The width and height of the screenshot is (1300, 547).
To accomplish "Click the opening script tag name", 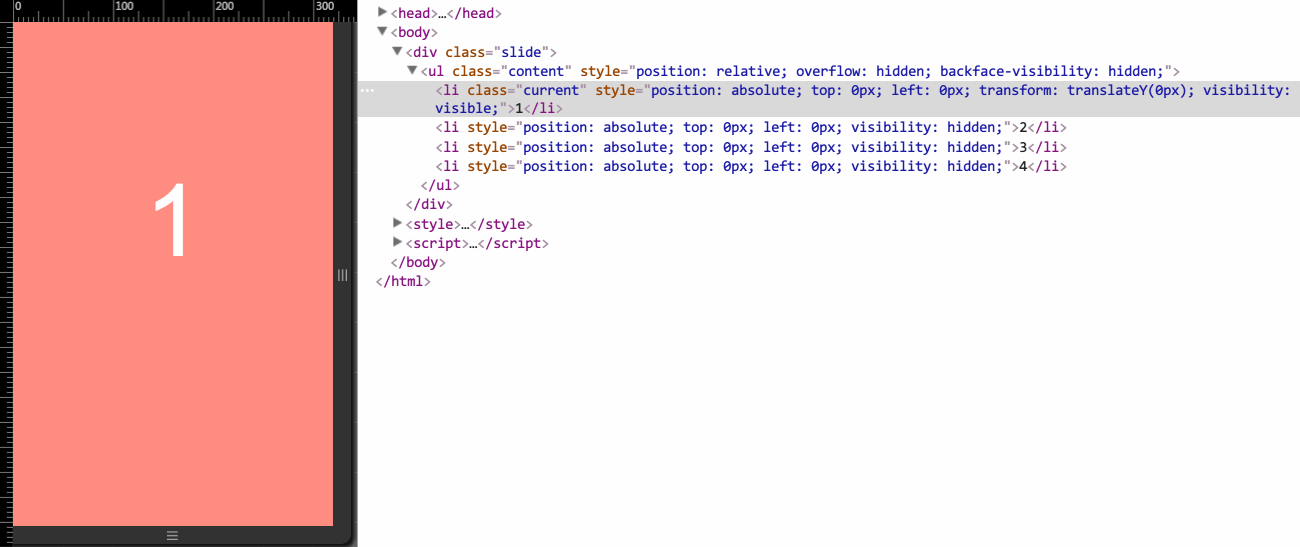I will click(x=437, y=243).
